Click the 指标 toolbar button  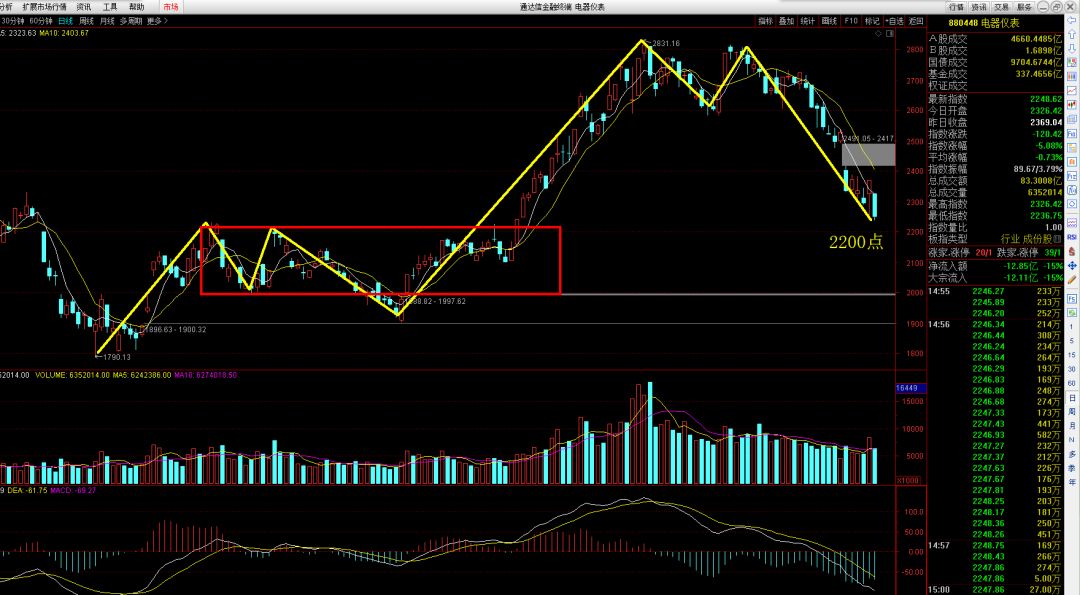[765, 21]
